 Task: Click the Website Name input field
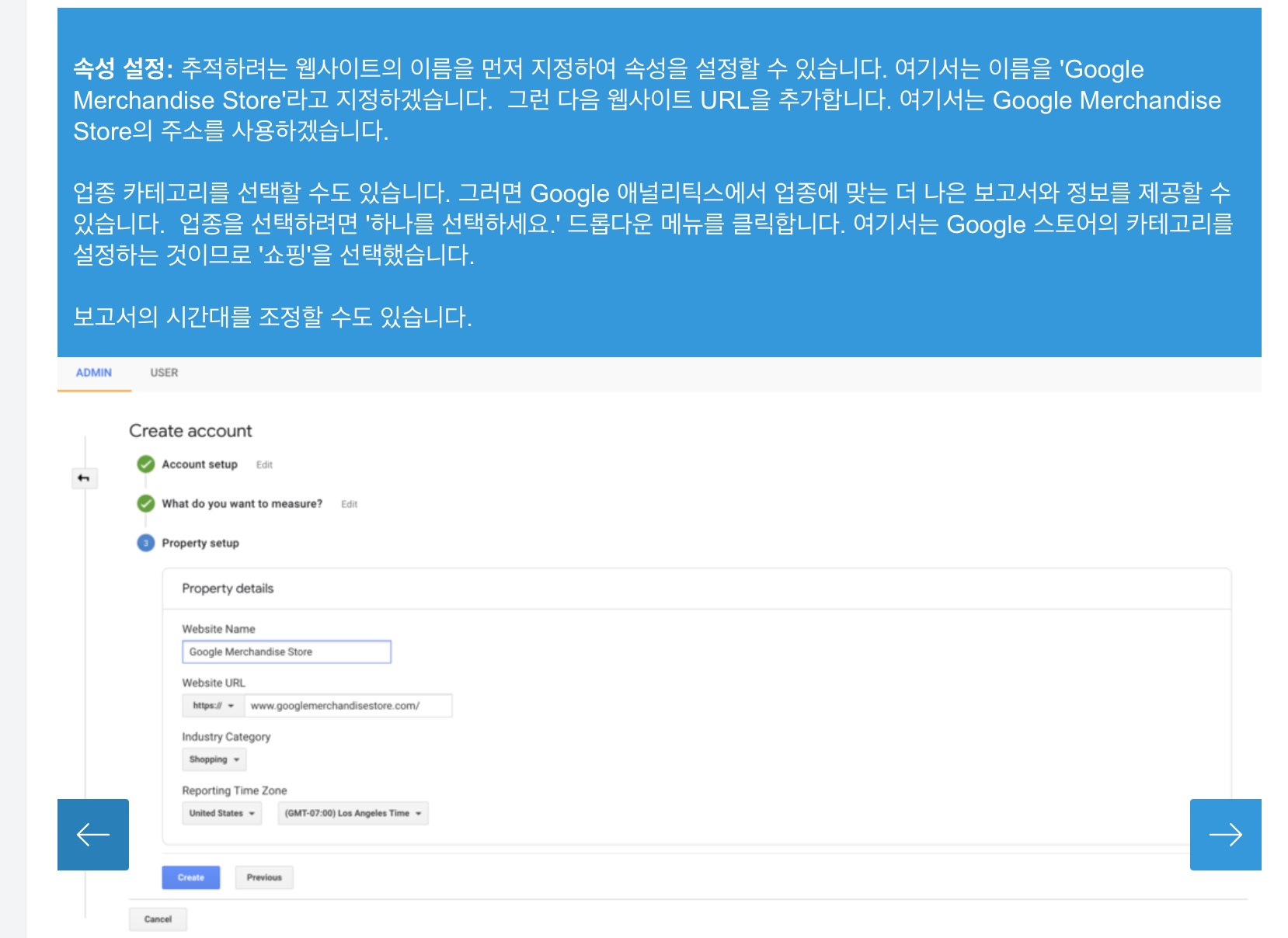coord(287,651)
